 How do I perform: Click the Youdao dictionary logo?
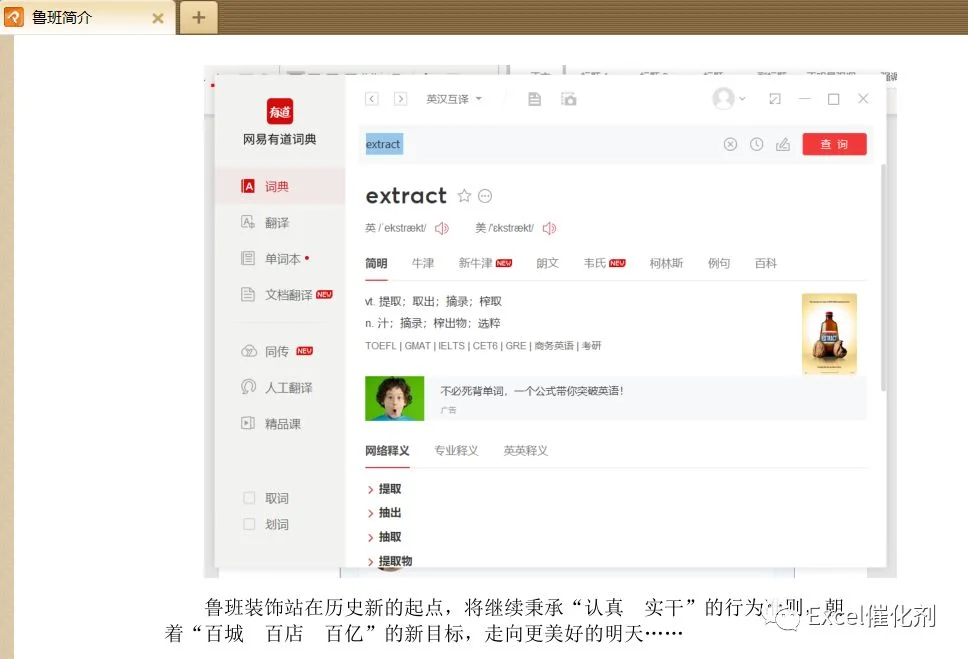280,112
